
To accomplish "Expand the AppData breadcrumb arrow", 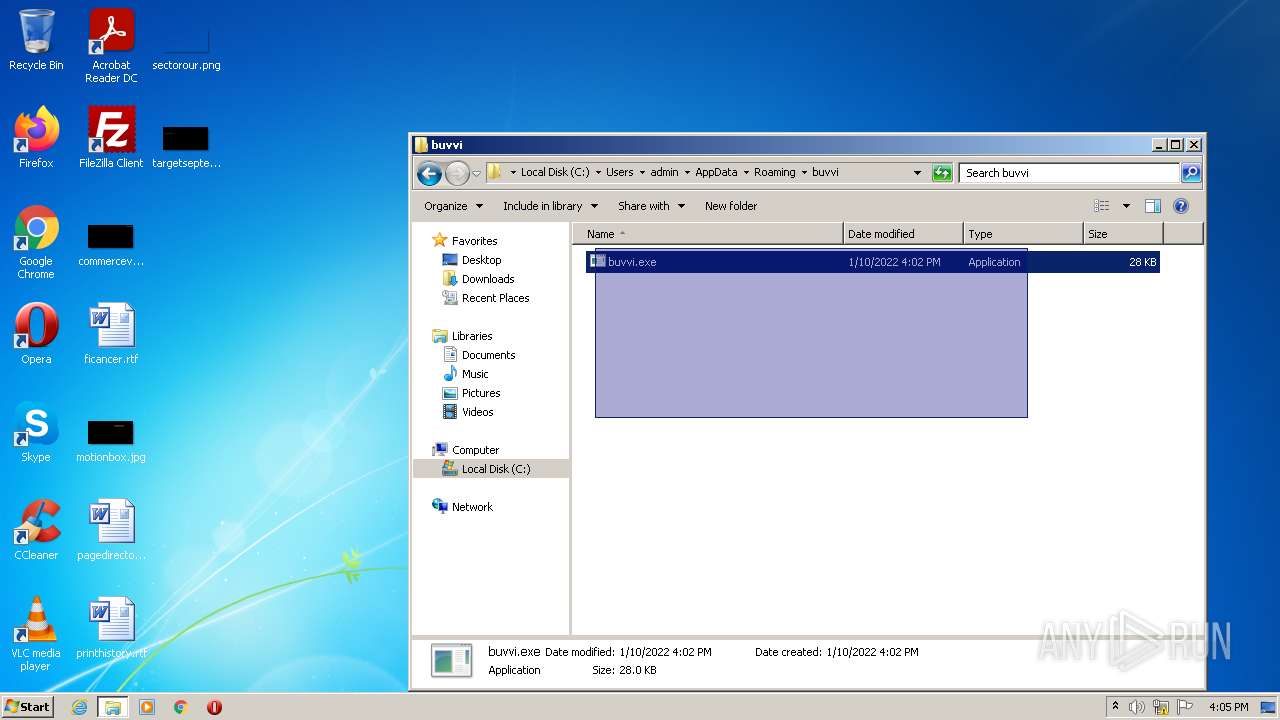I will 746,172.
